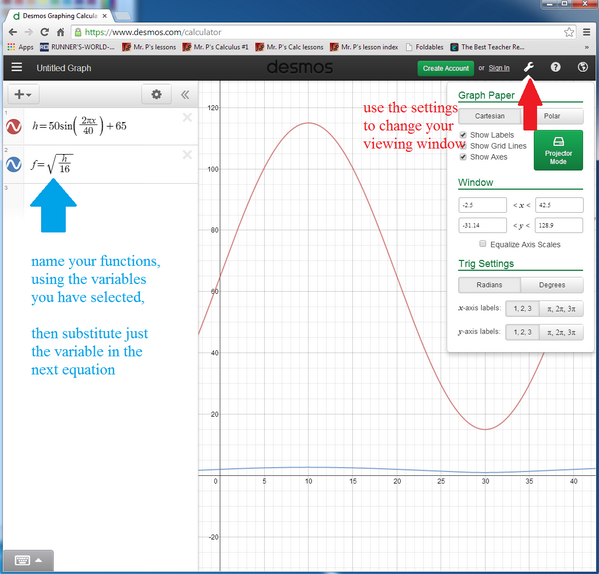Select Cartesian graph paper

490,116
